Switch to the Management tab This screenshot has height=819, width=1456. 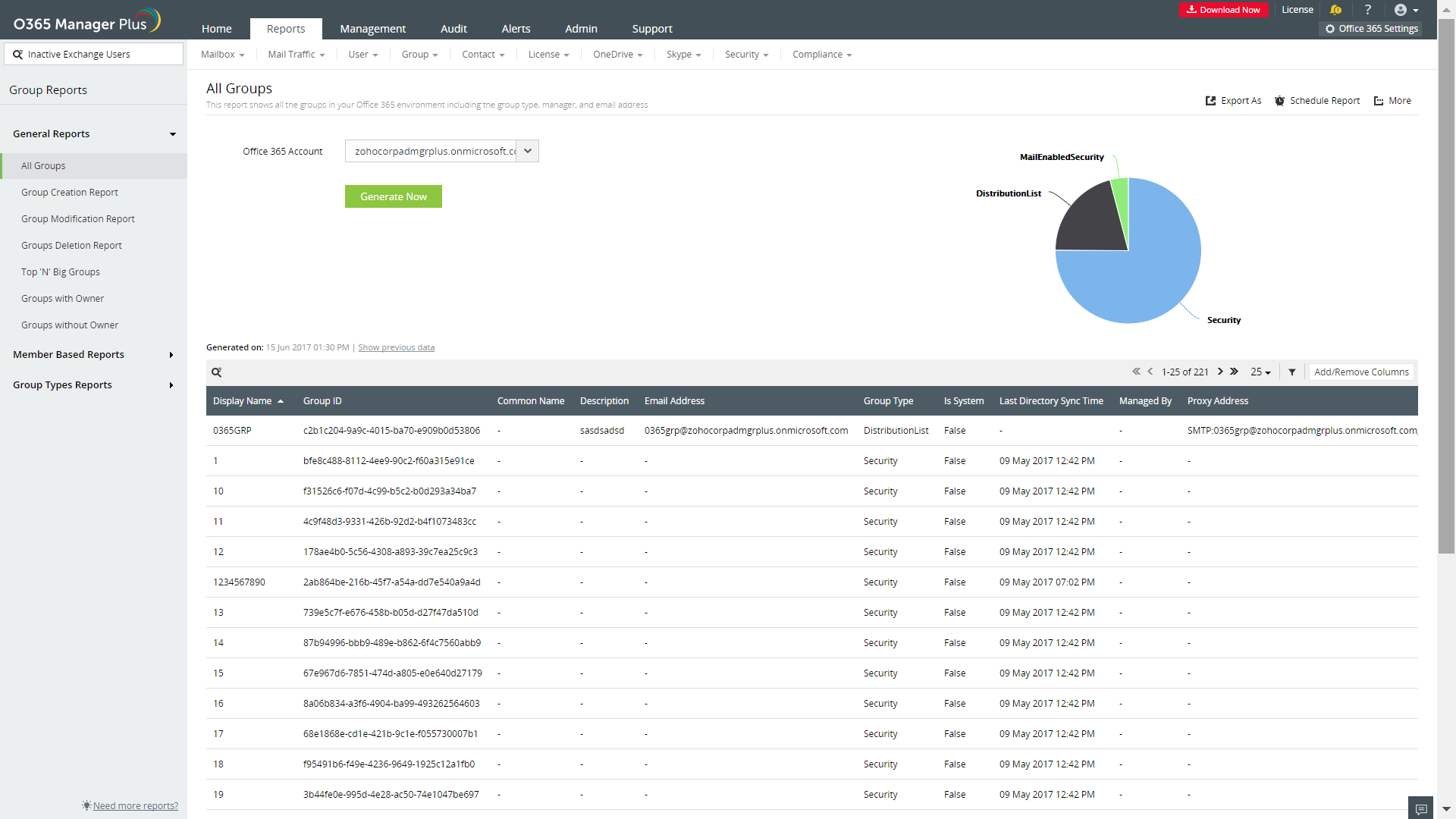point(372,29)
